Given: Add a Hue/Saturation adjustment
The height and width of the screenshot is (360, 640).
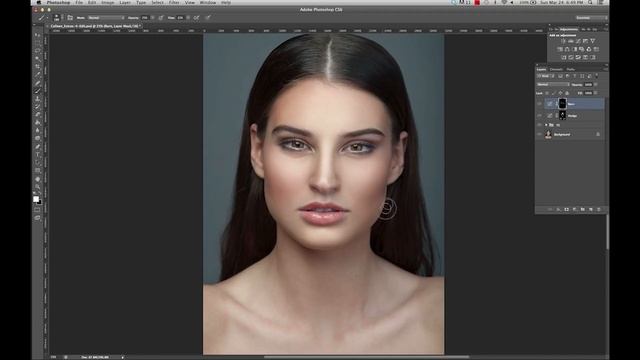Looking at the screenshot, I should [x=560, y=49].
